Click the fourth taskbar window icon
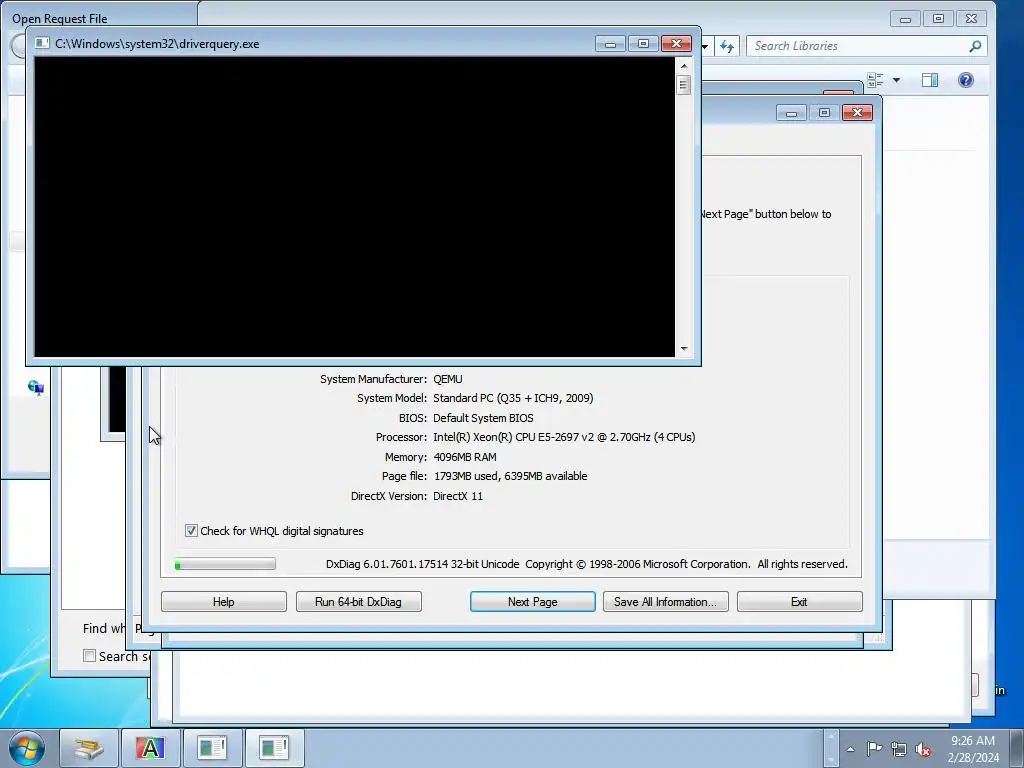The width and height of the screenshot is (1024, 768). [x=274, y=748]
